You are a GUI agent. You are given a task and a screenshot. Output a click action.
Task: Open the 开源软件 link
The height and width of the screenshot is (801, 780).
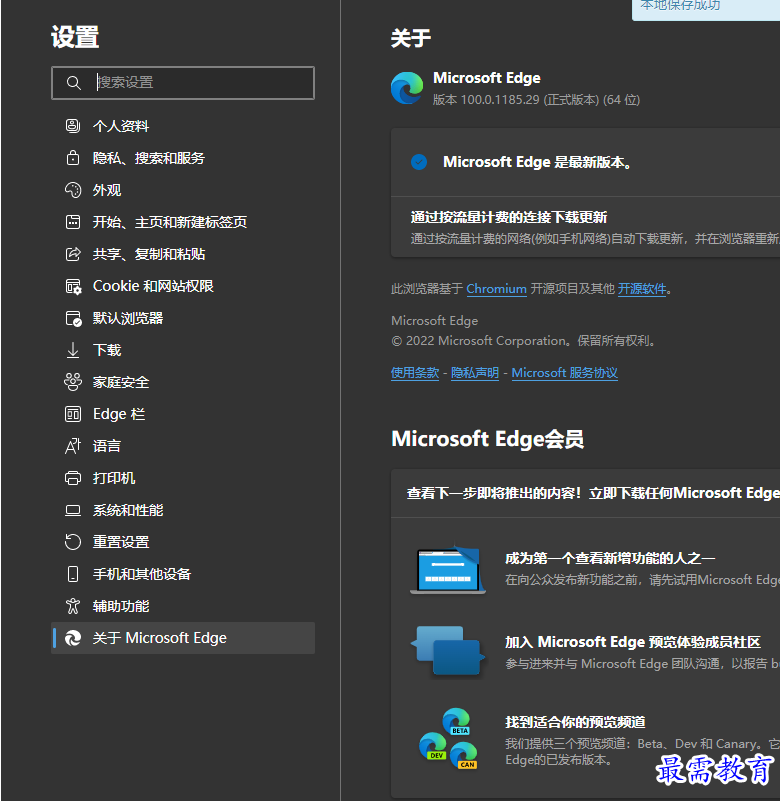[x=642, y=289]
